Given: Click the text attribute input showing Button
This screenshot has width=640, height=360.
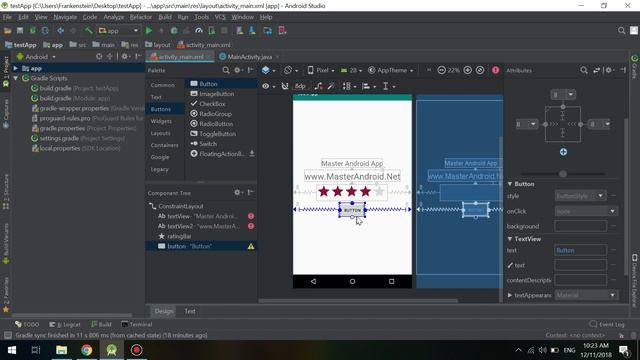Looking at the screenshot, I should 580,250.
